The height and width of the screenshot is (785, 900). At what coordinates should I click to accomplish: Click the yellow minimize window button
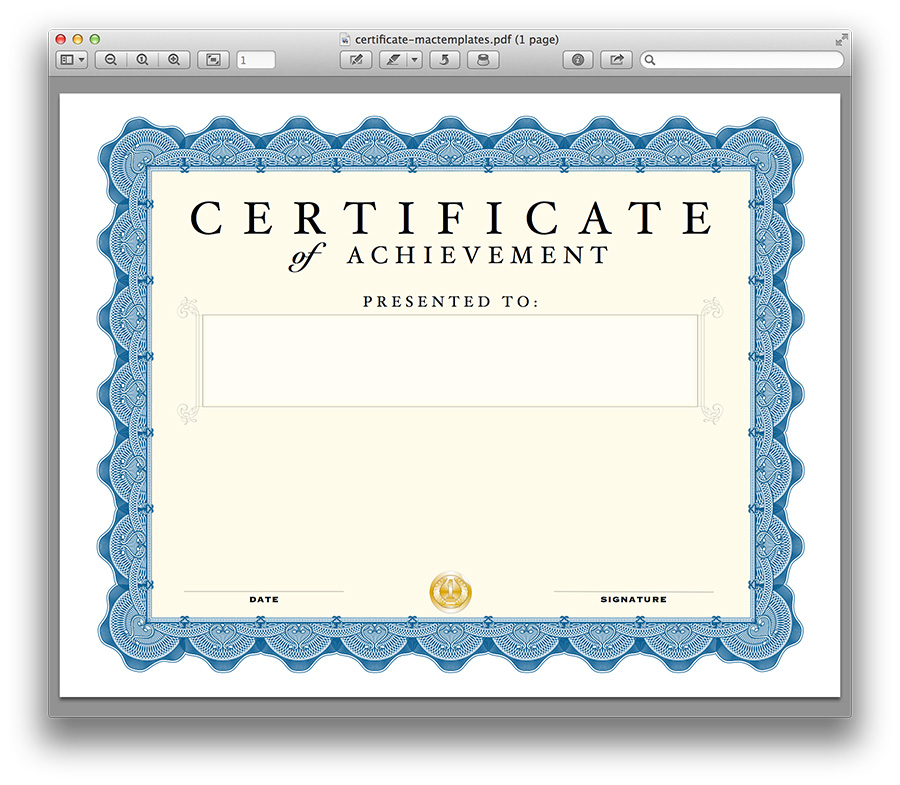pyautogui.click(x=77, y=39)
